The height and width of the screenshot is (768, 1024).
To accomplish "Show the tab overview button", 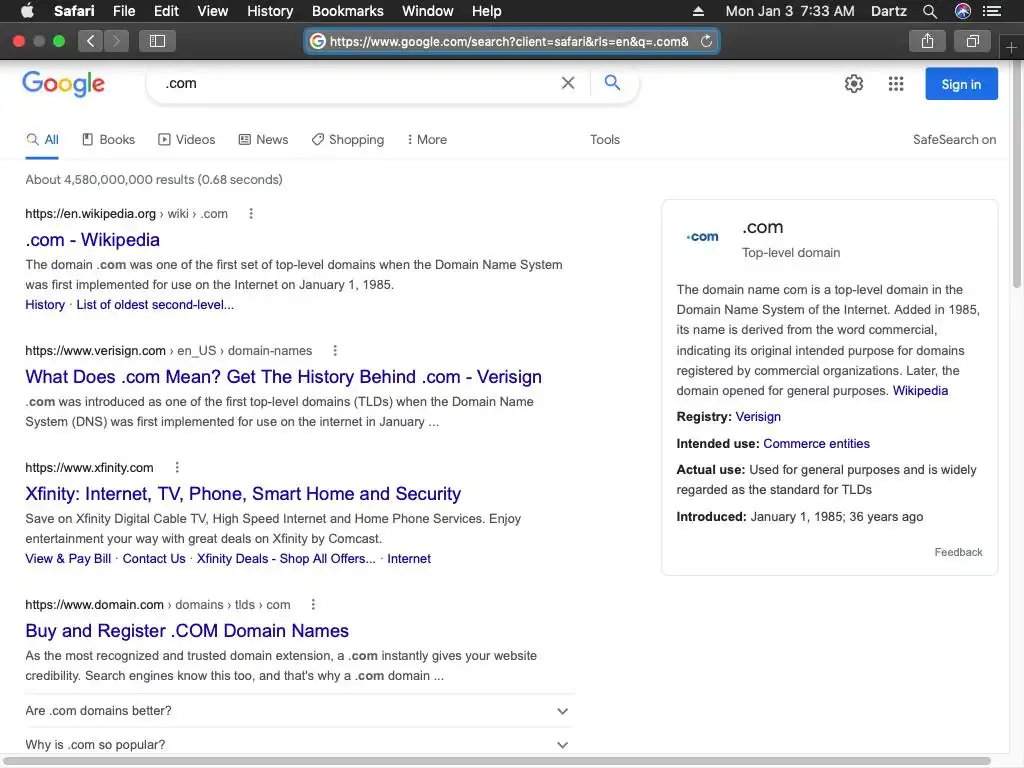I will coord(972,41).
